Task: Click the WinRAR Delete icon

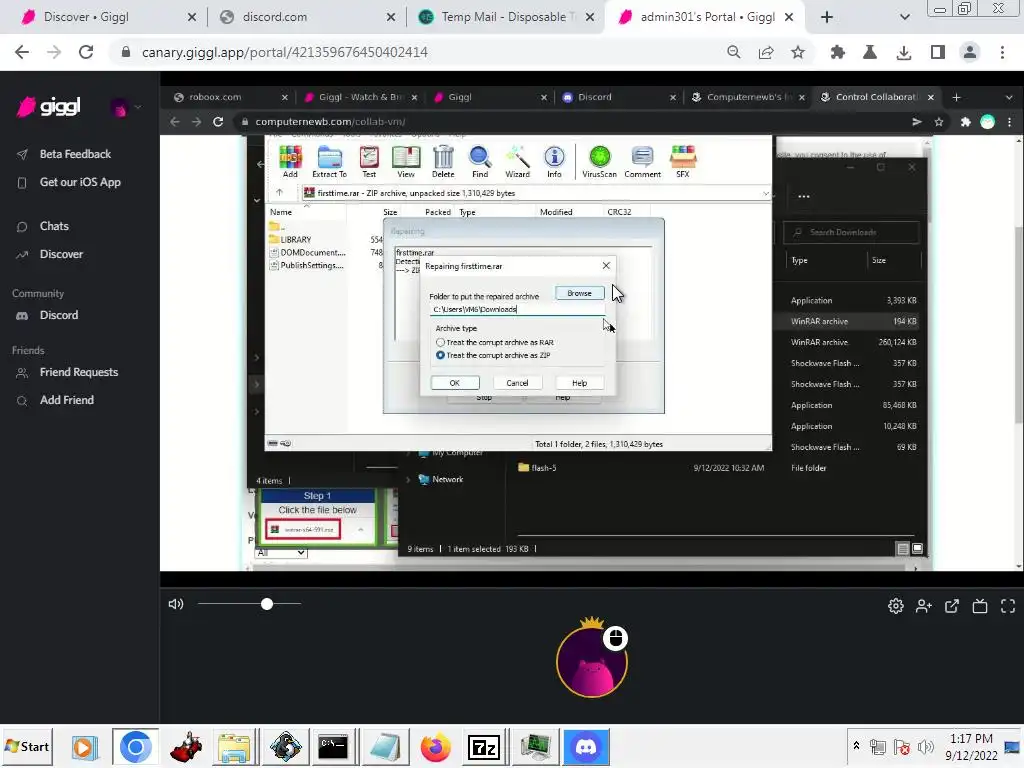Action: (x=443, y=161)
